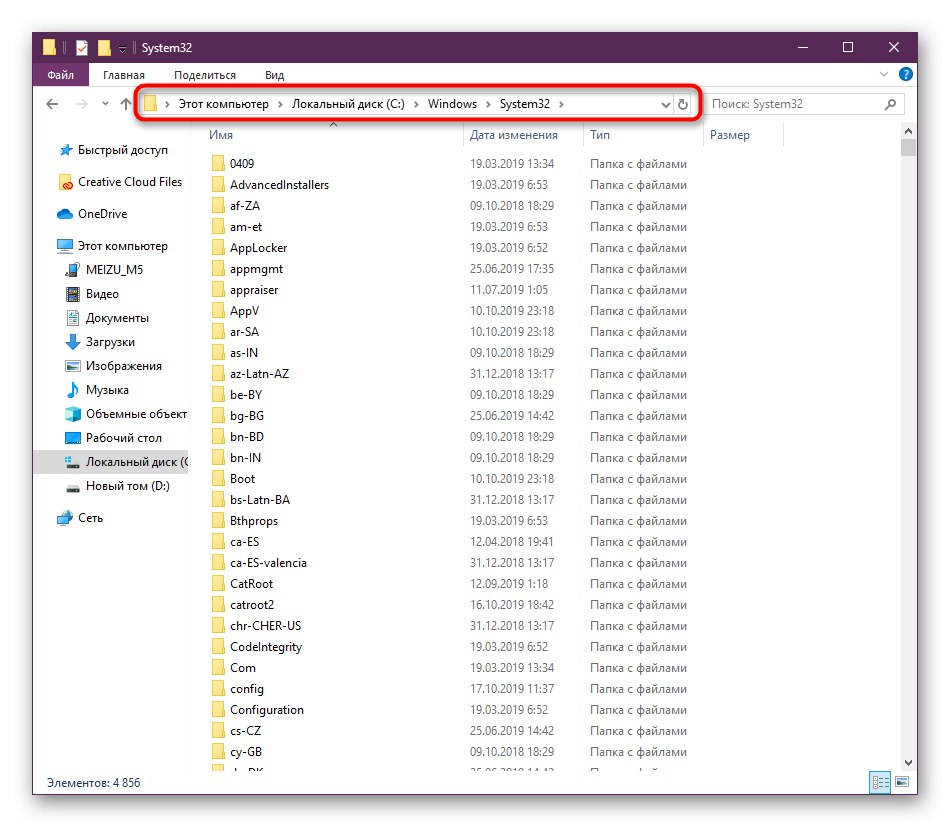Open the Help question mark icon
Viewport: 950px width, 827px height.
(906, 75)
